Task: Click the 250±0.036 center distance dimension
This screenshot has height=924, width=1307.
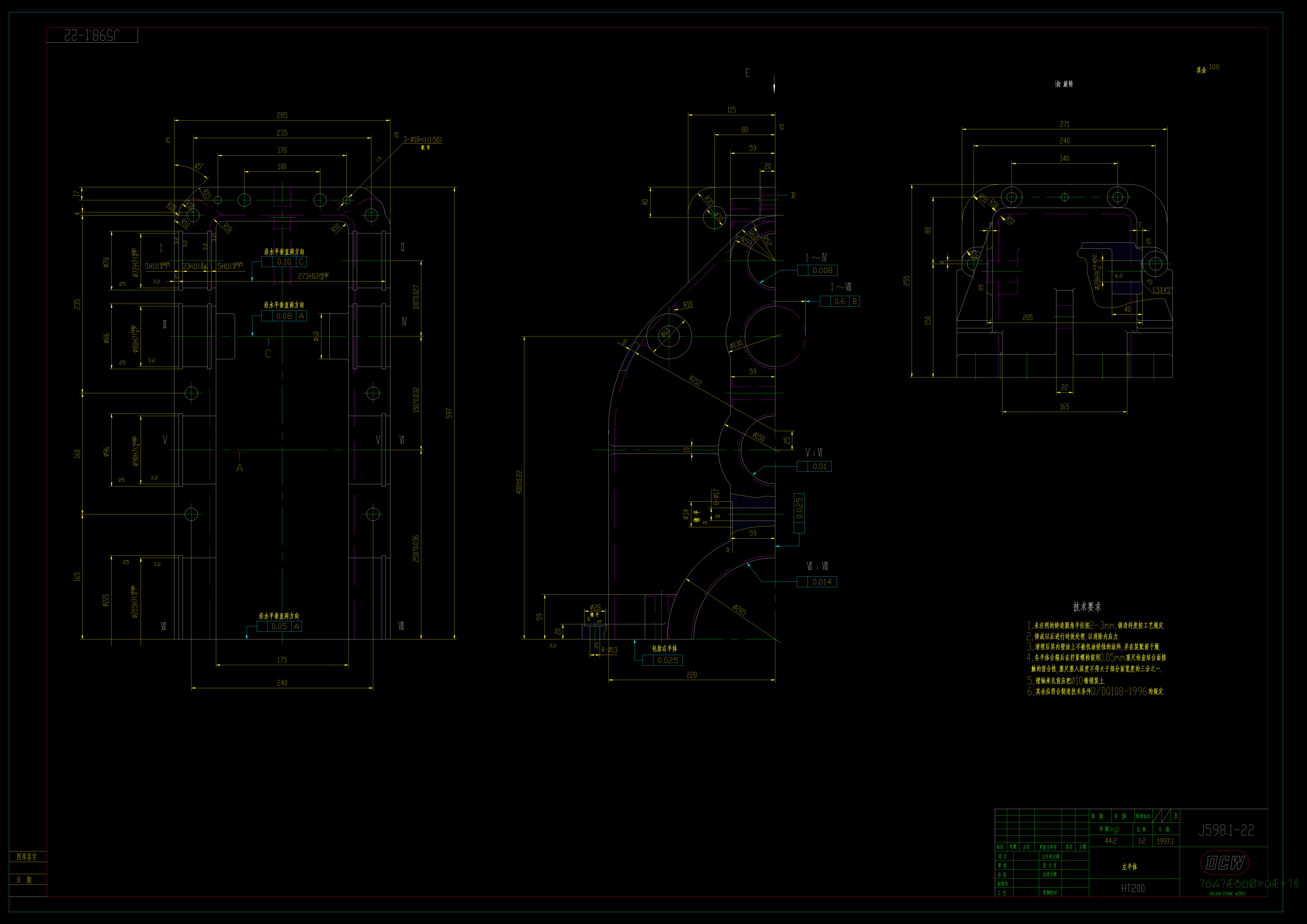Action: (x=416, y=548)
